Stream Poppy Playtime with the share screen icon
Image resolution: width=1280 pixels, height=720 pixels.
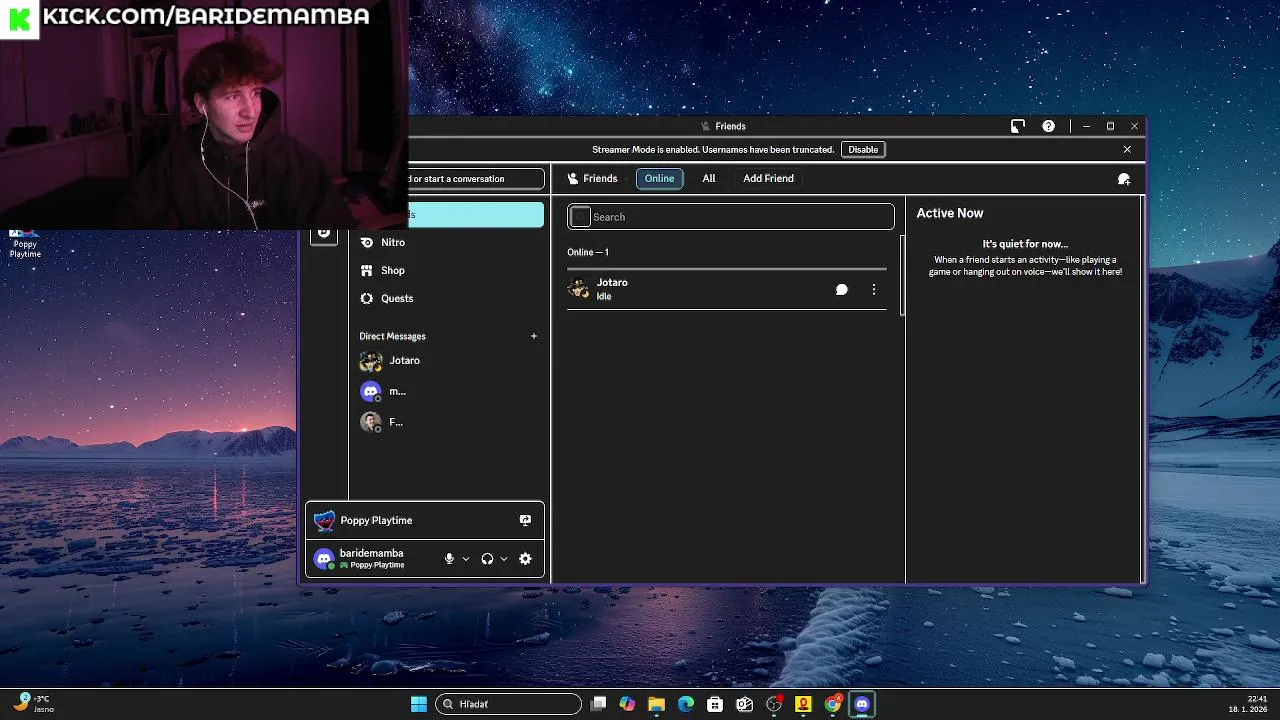coord(525,520)
